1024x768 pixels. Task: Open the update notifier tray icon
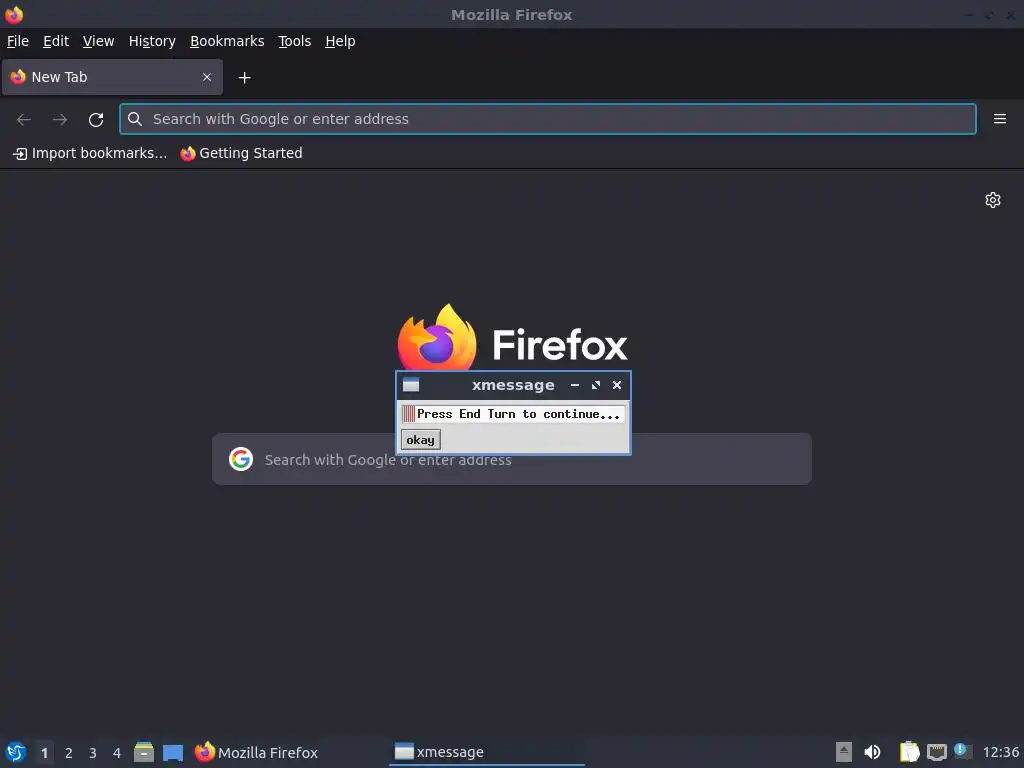coord(963,751)
